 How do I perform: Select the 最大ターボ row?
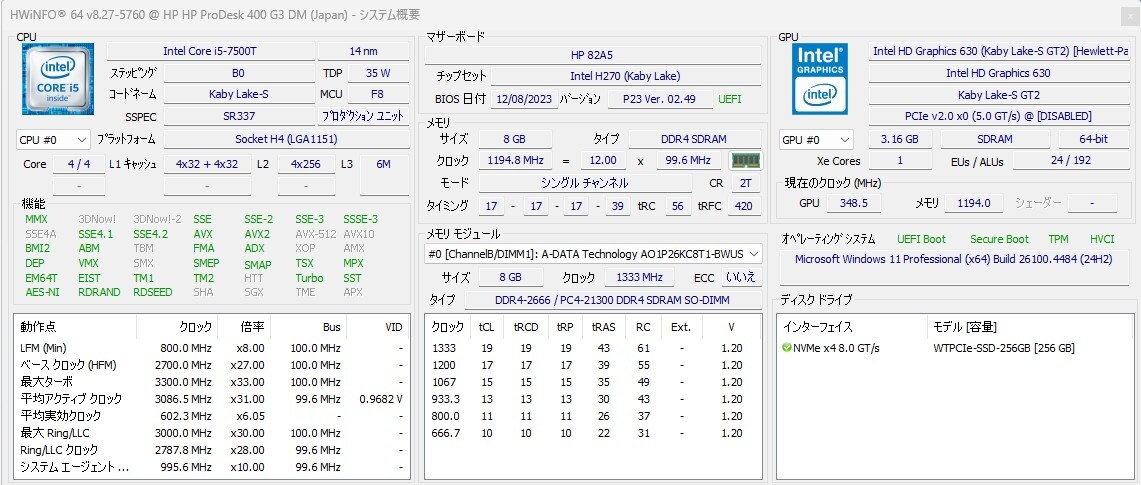pyautogui.click(x=211, y=382)
